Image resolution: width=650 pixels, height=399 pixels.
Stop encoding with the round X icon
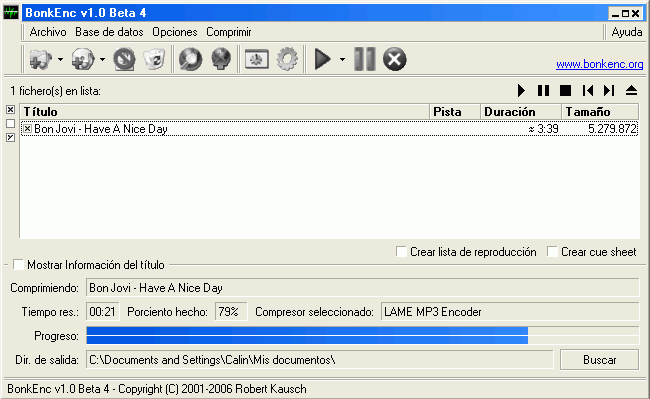394,59
